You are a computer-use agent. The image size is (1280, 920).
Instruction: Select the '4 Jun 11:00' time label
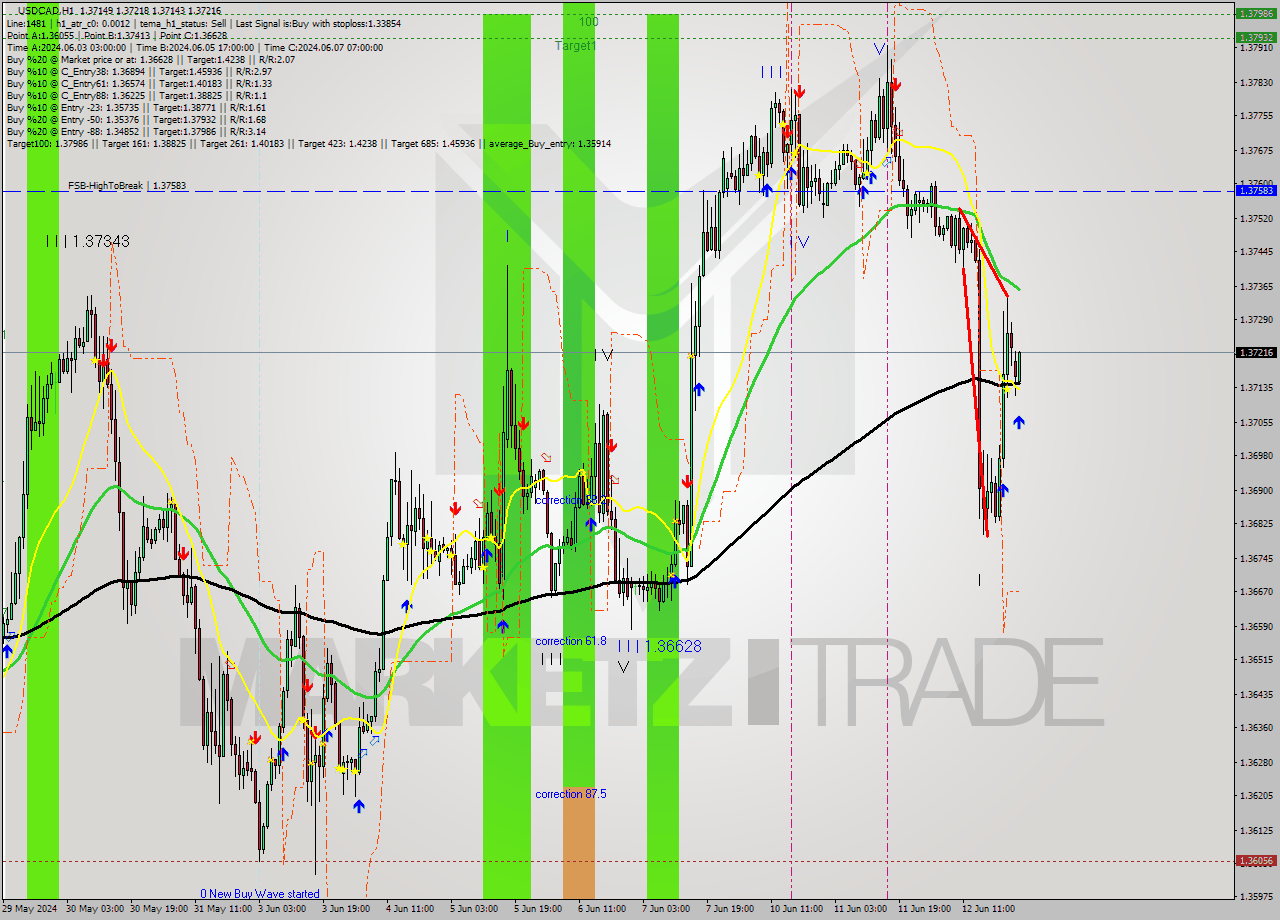pyautogui.click(x=411, y=909)
